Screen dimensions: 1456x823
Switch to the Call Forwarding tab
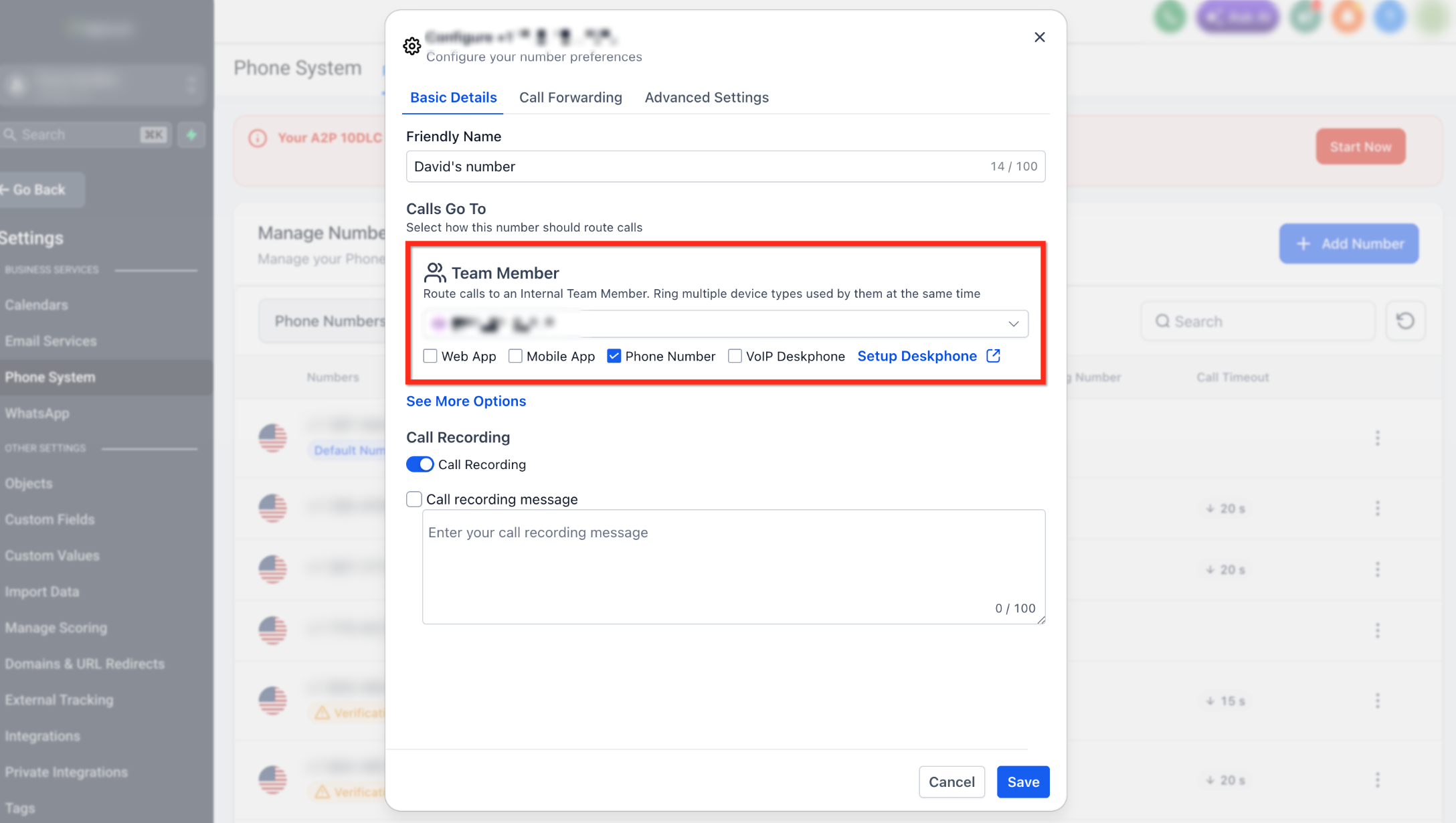click(571, 98)
